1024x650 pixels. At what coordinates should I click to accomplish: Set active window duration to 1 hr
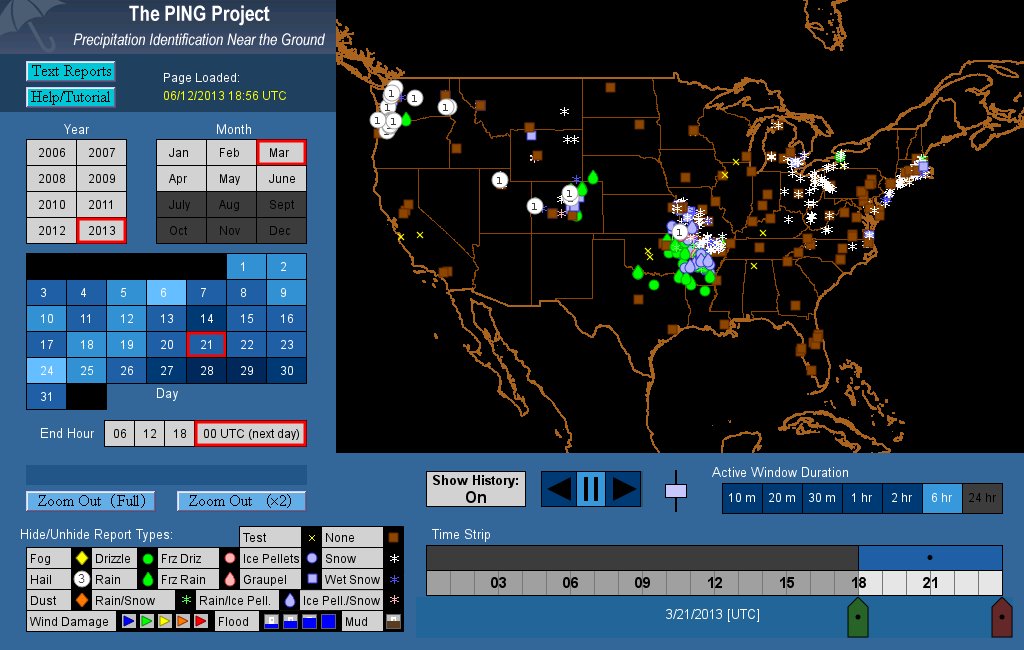pos(861,498)
